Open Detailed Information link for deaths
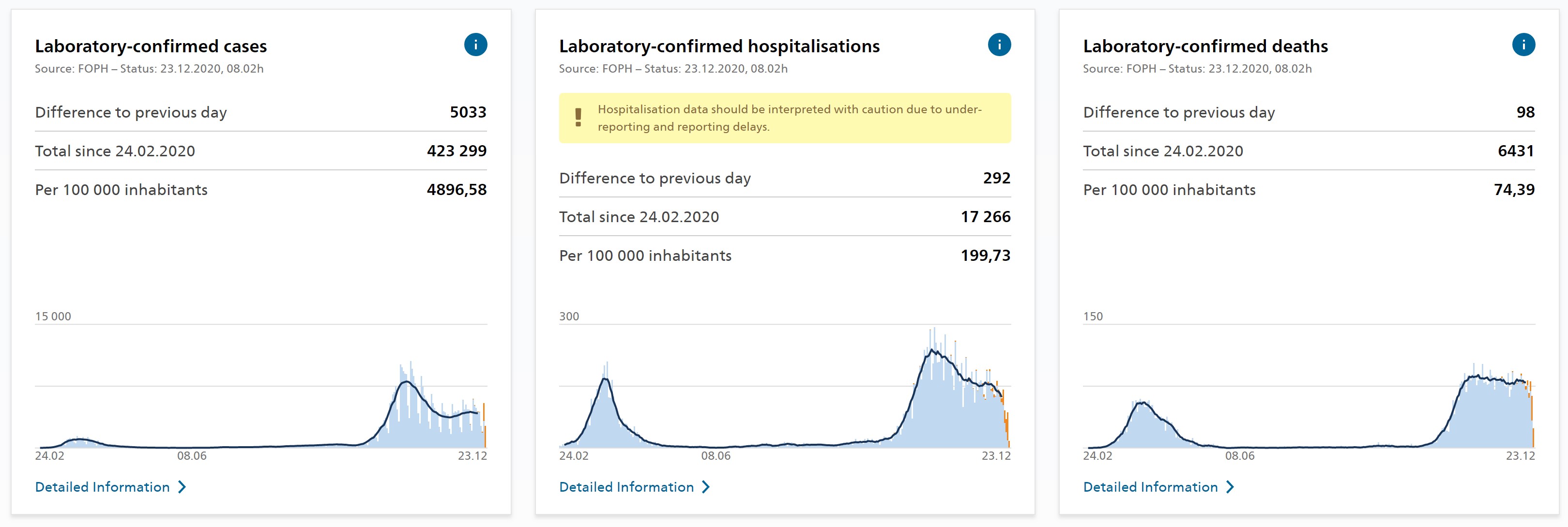The height and width of the screenshot is (527, 1568). [1150, 487]
